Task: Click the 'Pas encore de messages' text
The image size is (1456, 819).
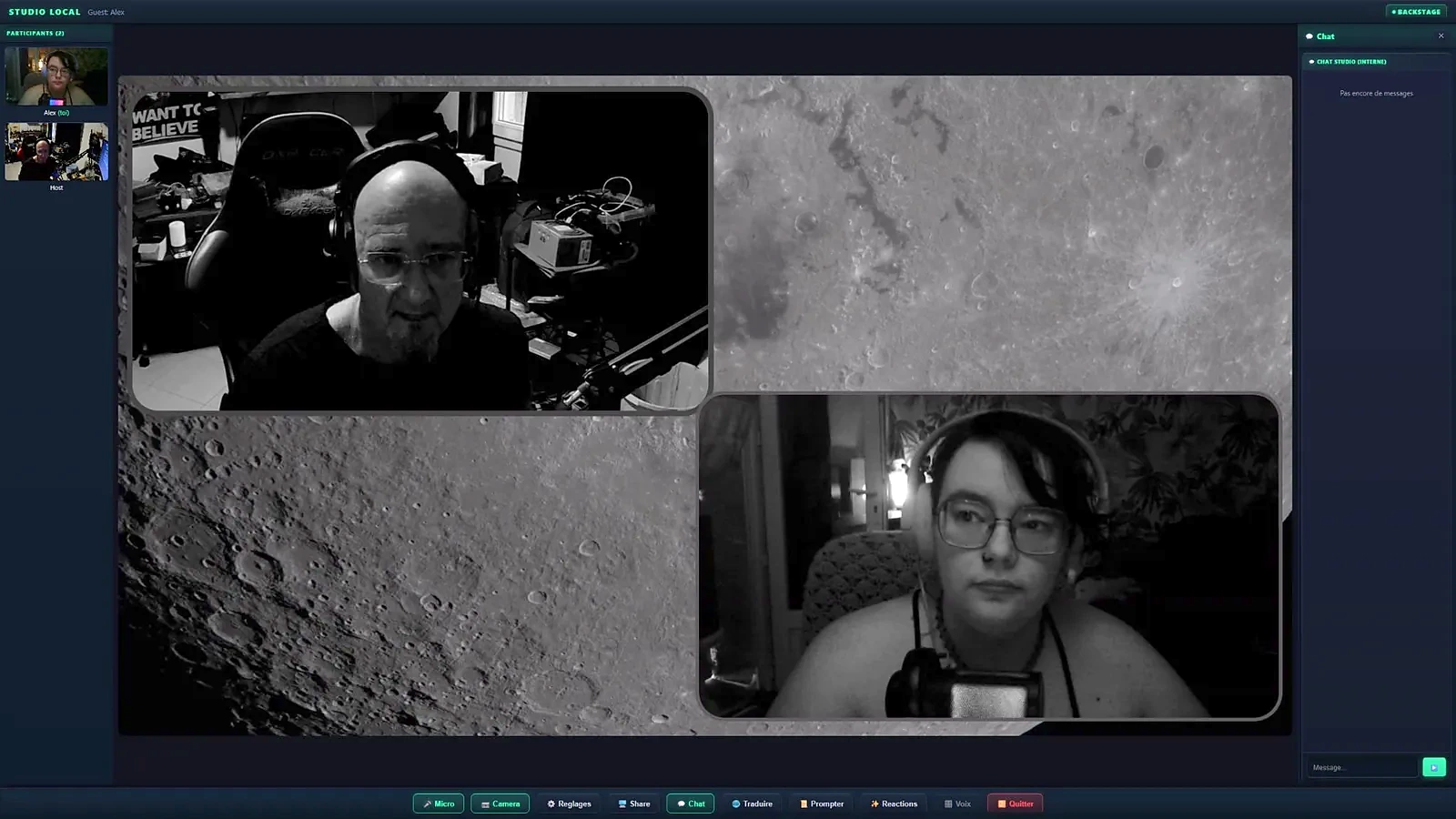Action: [x=1376, y=93]
